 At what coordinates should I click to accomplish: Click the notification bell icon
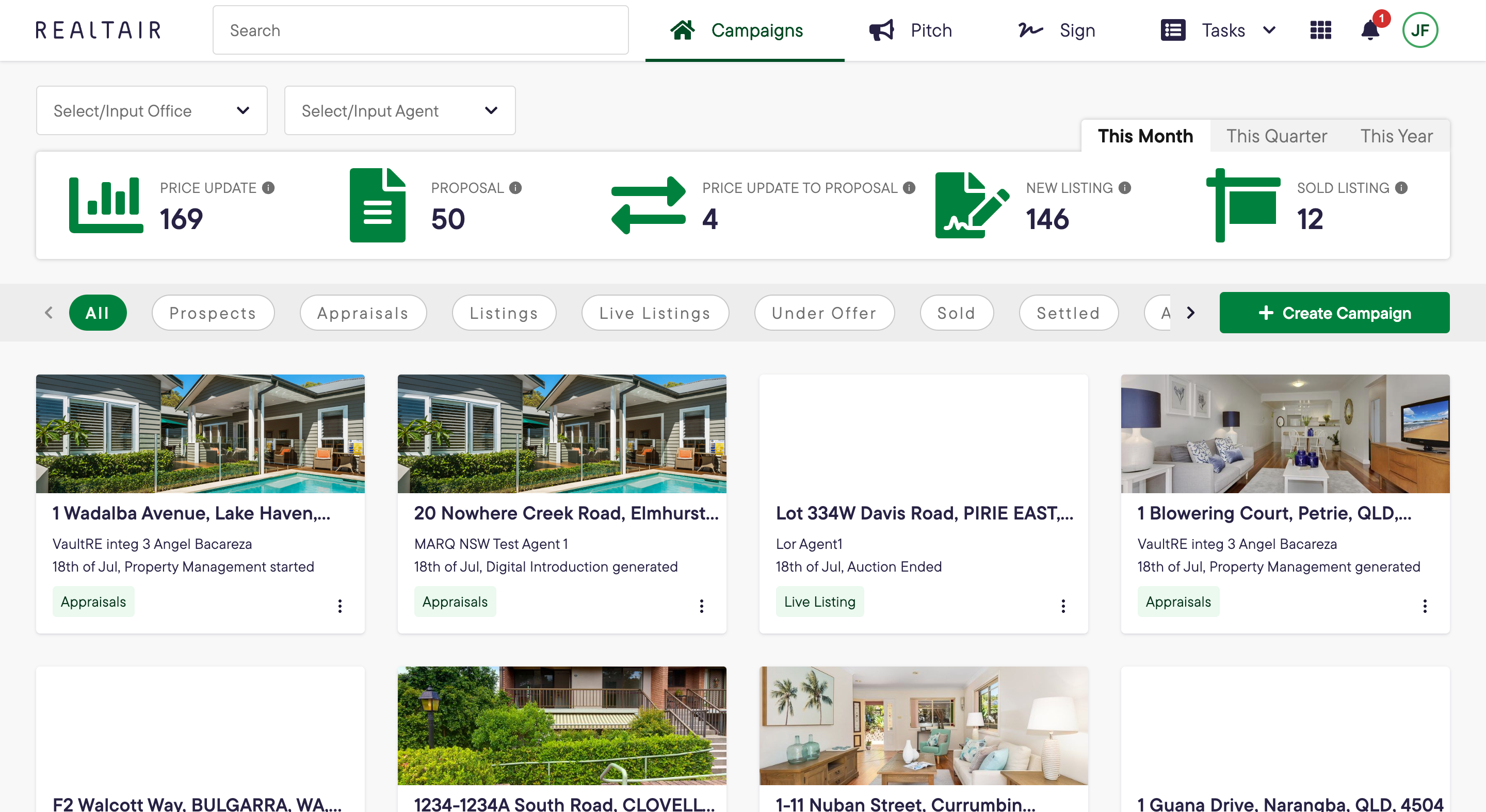click(x=1370, y=30)
